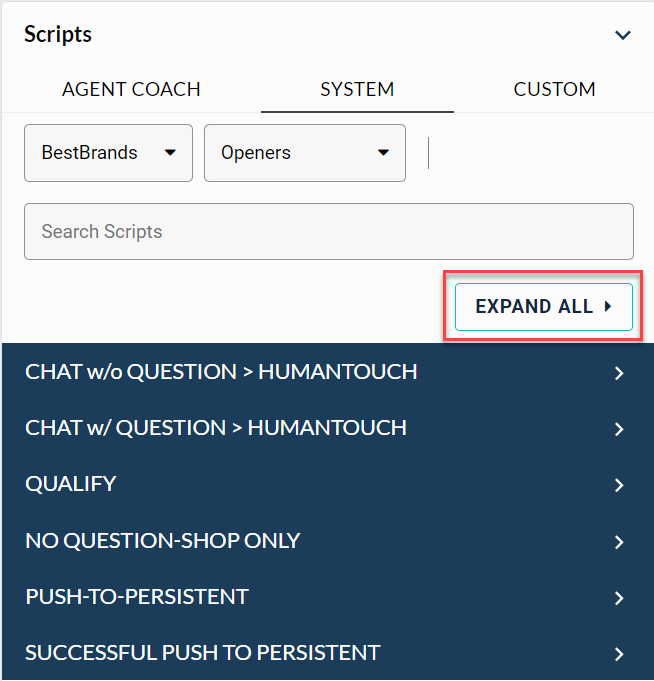Open the SUCCESSFUL PUSH TO PERSISTENT label

(x=203, y=653)
